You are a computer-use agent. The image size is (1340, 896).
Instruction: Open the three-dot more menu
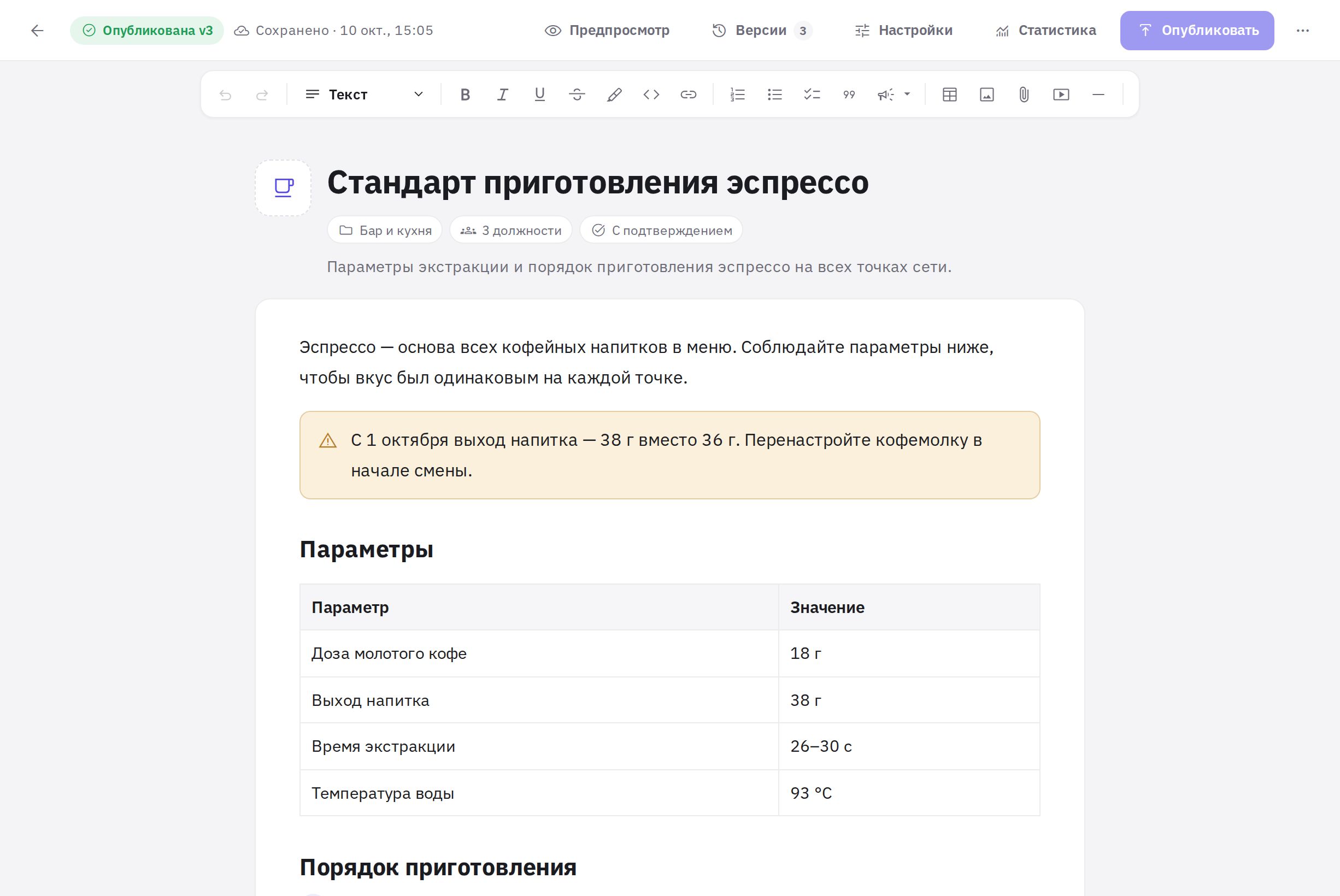pos(1303,30)
